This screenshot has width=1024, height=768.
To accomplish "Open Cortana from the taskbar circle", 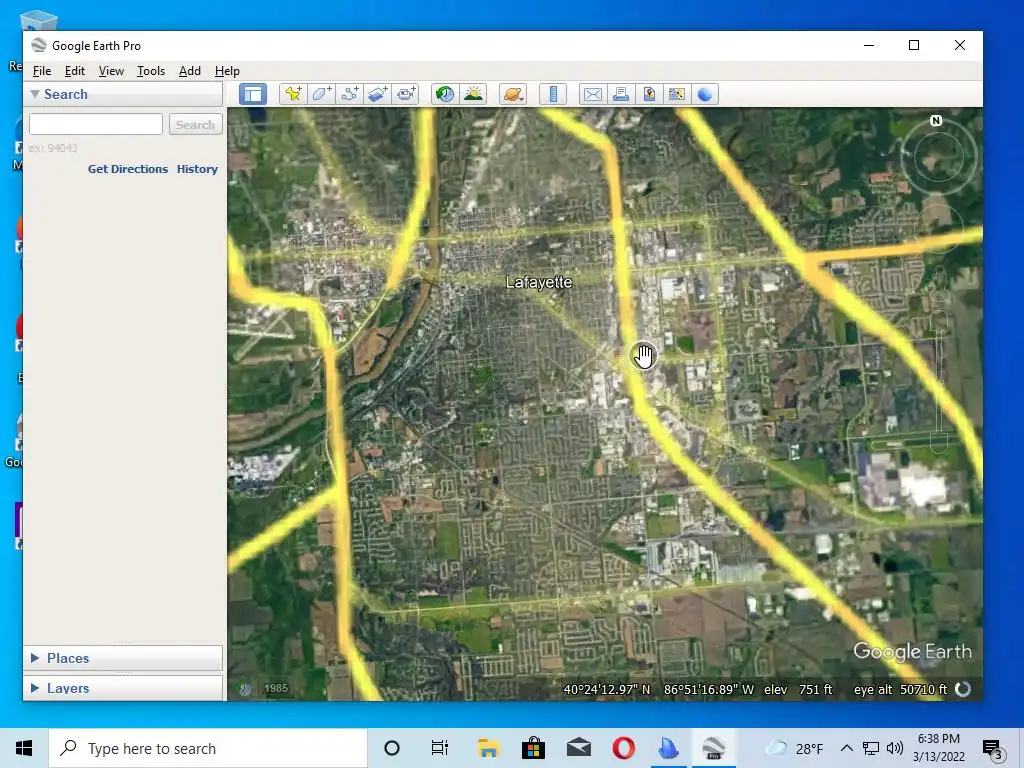I will 392,748.
